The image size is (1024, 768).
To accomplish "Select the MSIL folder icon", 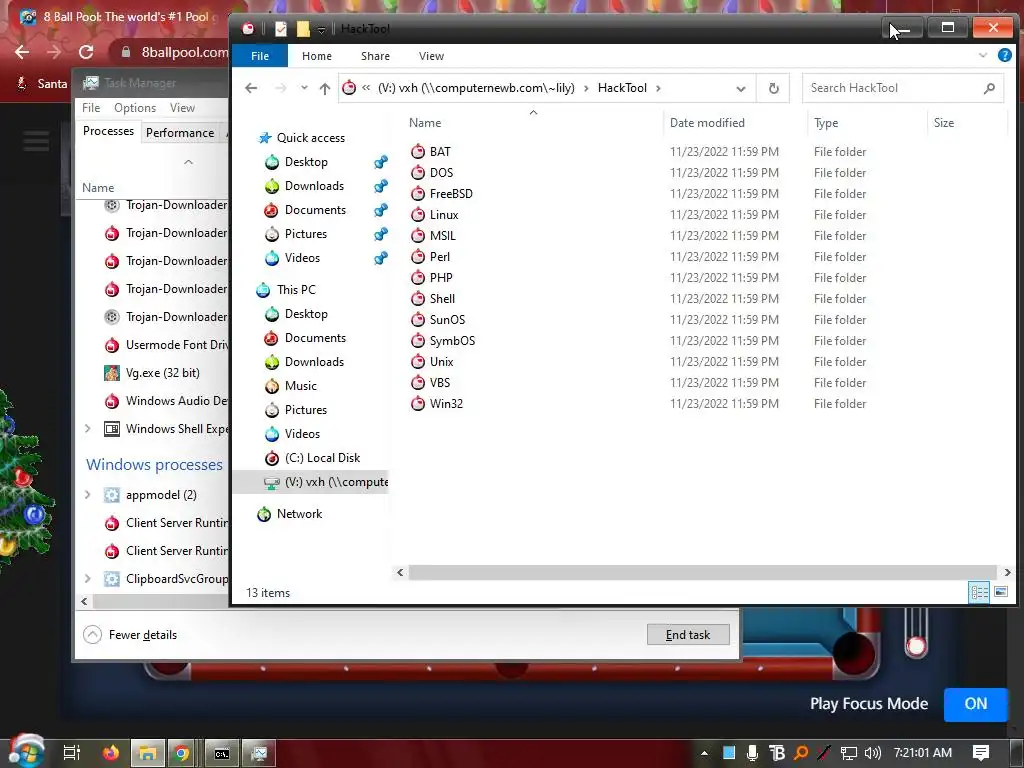I will [x=418, y=235].
